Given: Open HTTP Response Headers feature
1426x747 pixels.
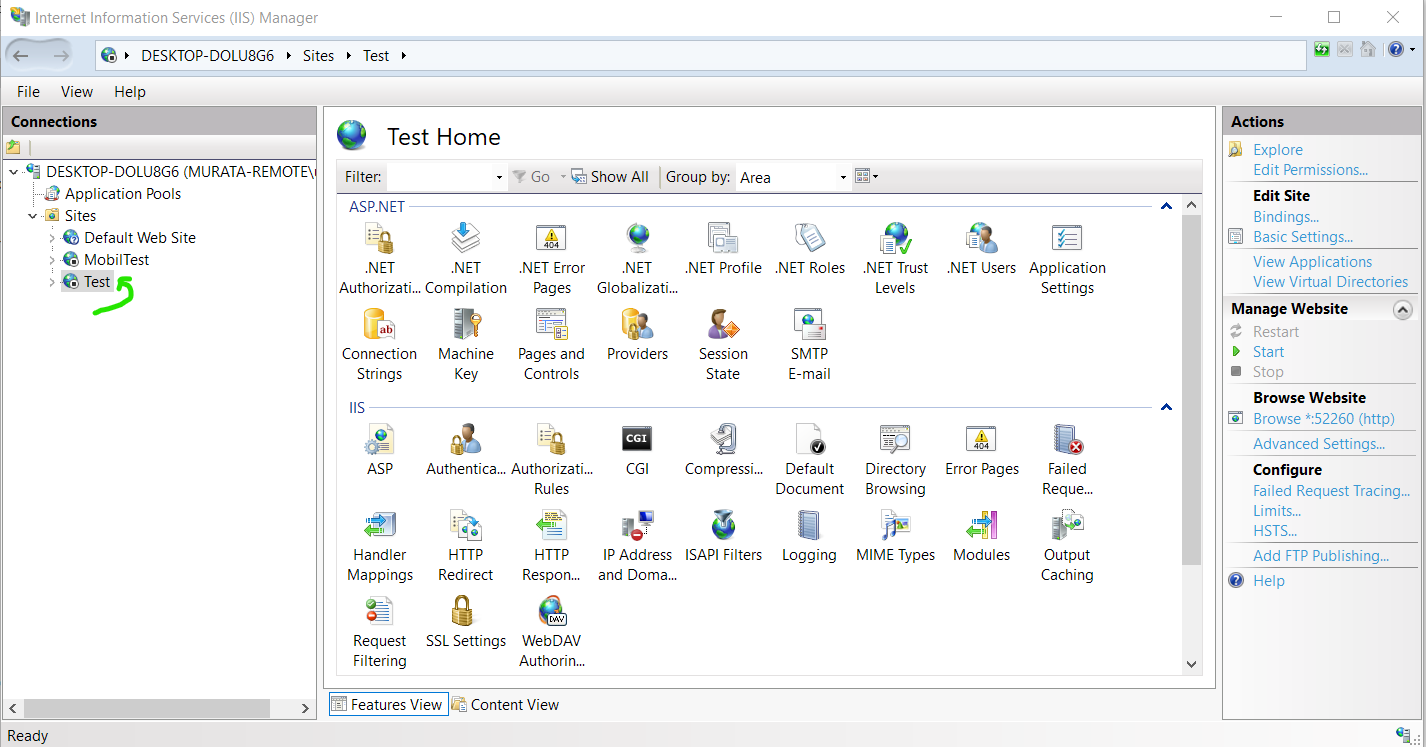Looking at the screenshot, I should coord(552,546).
